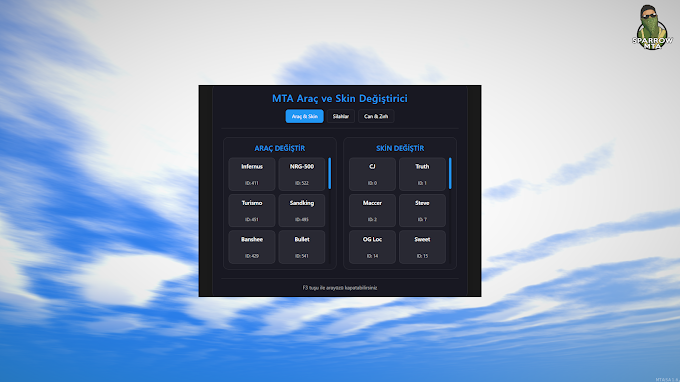Open the Silahlar tab

tap(341, 116)
